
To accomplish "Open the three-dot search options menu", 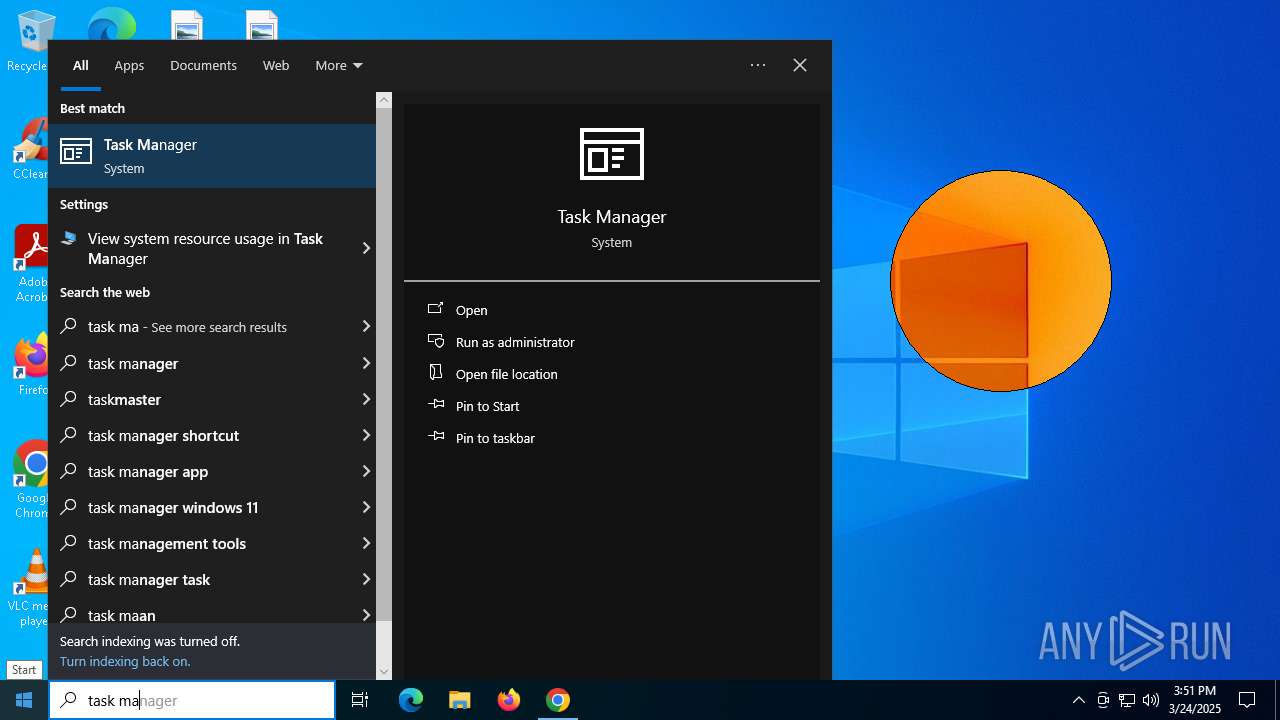I will (x=758, y=65).
